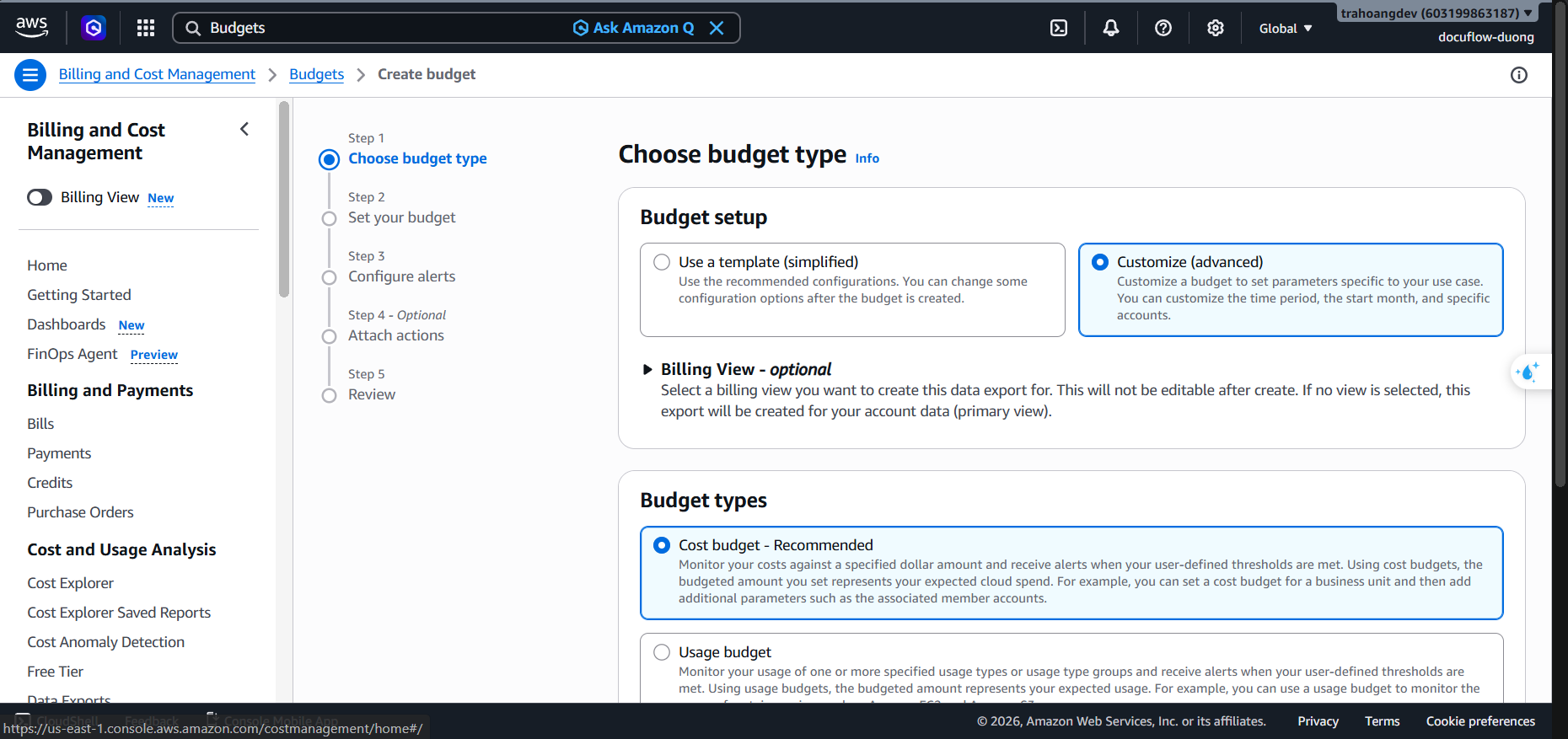
Task: Open the AWS services grid menu
Action: click(x=146, y=28)
